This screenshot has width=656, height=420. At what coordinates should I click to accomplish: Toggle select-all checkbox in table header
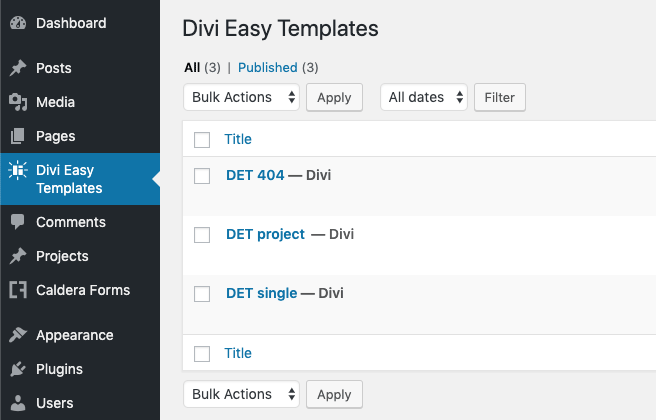click(x=202, y=139)
